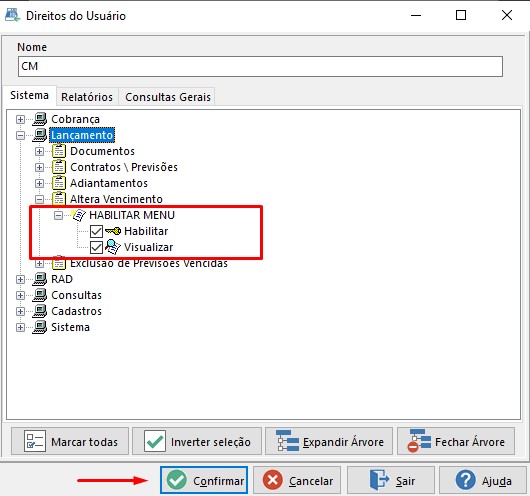Click the RAD computer icon
This screenshot has height=496, width=530.
(x=40, y=279)
